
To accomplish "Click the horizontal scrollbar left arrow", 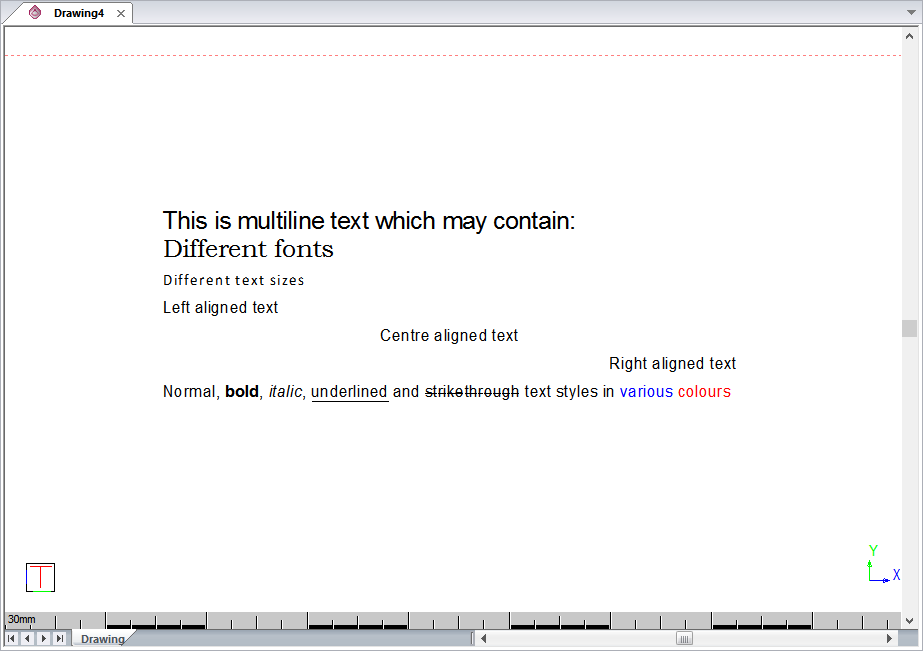I will 483,638.
